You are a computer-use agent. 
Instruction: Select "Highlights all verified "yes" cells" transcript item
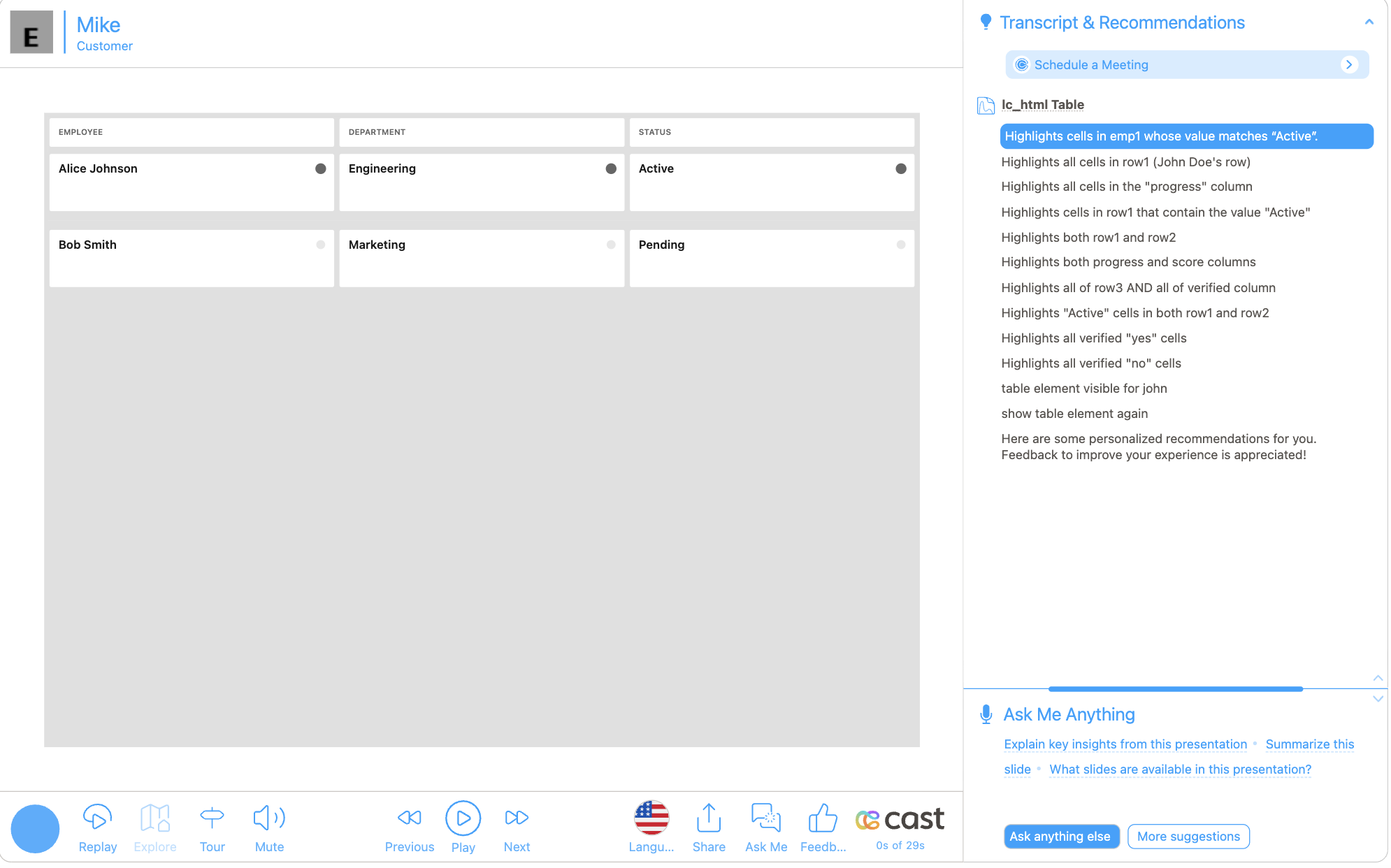tap(1093, 338)
